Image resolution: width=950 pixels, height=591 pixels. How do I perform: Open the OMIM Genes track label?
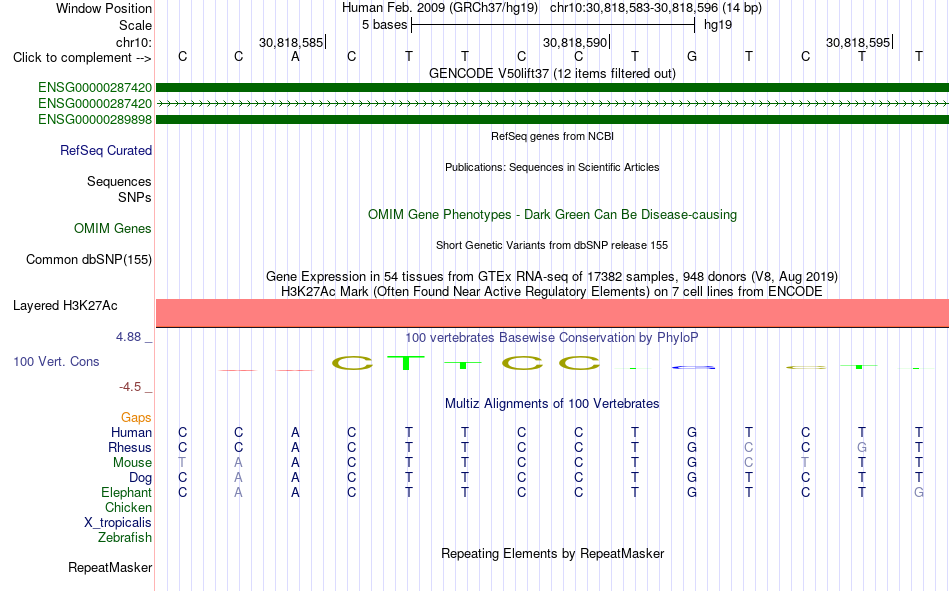point(113,229)
